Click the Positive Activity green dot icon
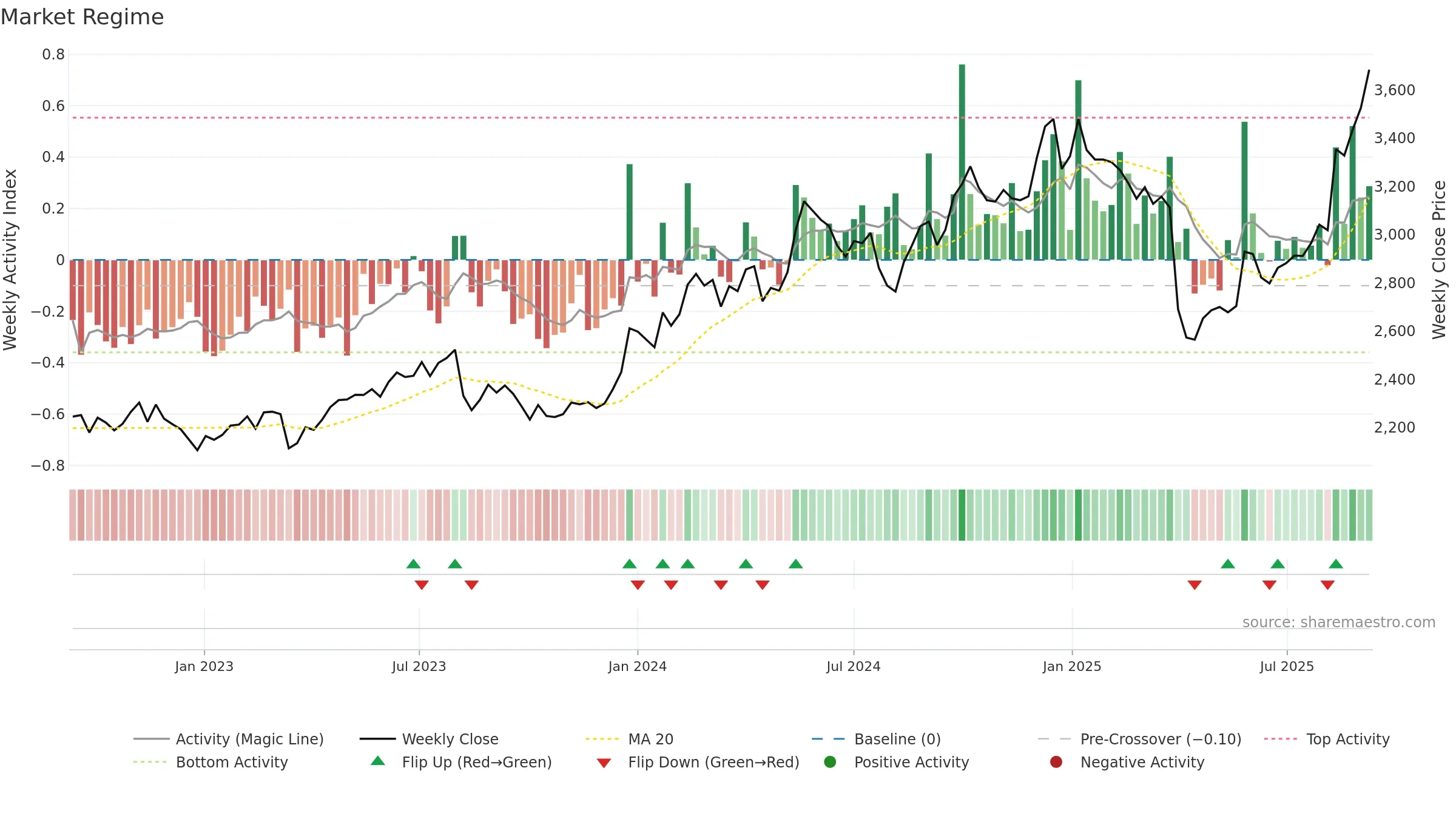Image resolution: width=1456 pixels, height=819 pixels. pyautogui.click(x=830, y=762)
